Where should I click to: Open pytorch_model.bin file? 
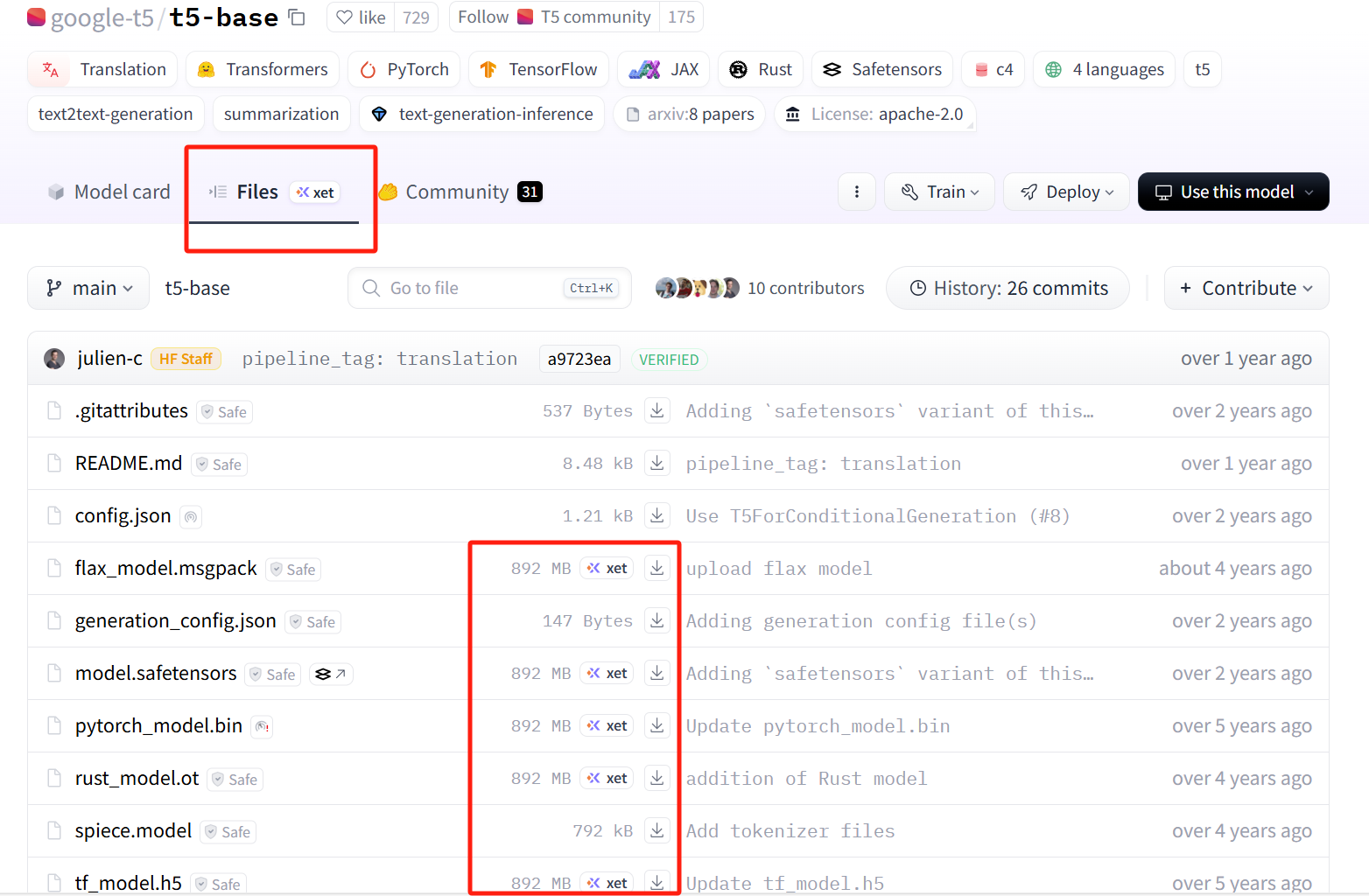click(x=158, y=725)
